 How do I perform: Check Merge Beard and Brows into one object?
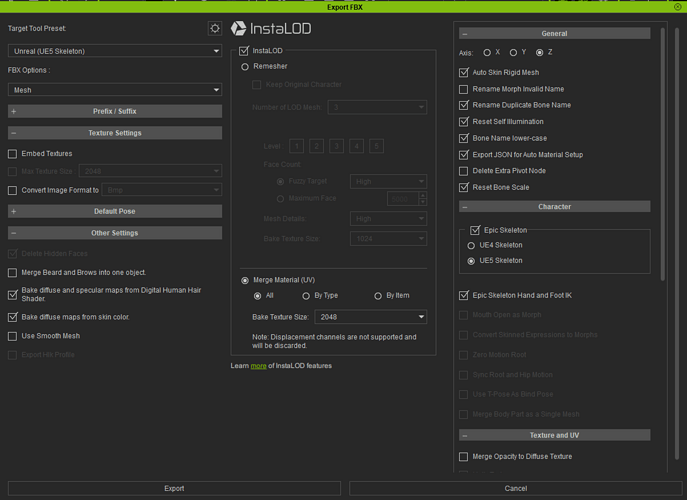click(x=13, y=273)
